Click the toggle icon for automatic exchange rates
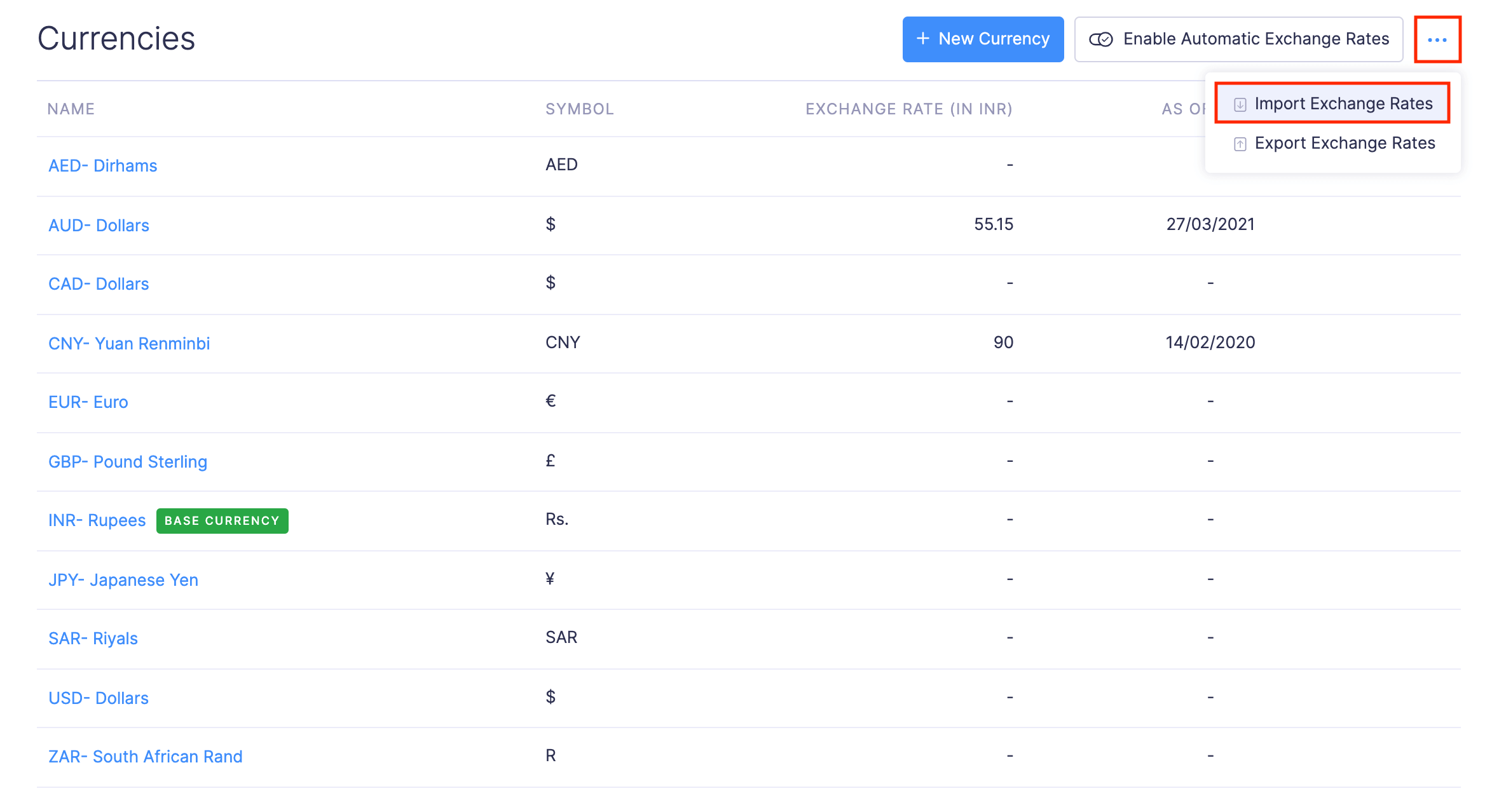Viewport: 1499px width, 812px height. coord(1100,39)
